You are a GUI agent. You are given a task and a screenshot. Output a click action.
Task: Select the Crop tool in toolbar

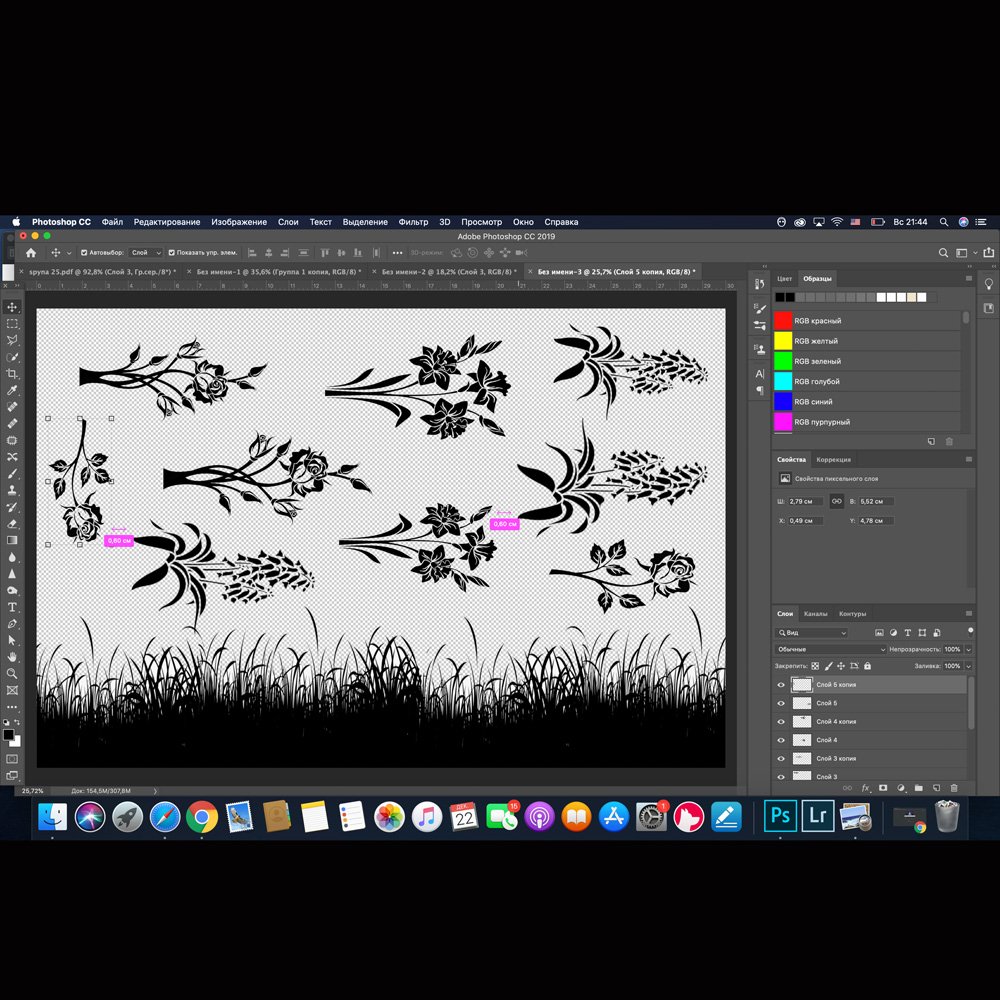[12, 373]
